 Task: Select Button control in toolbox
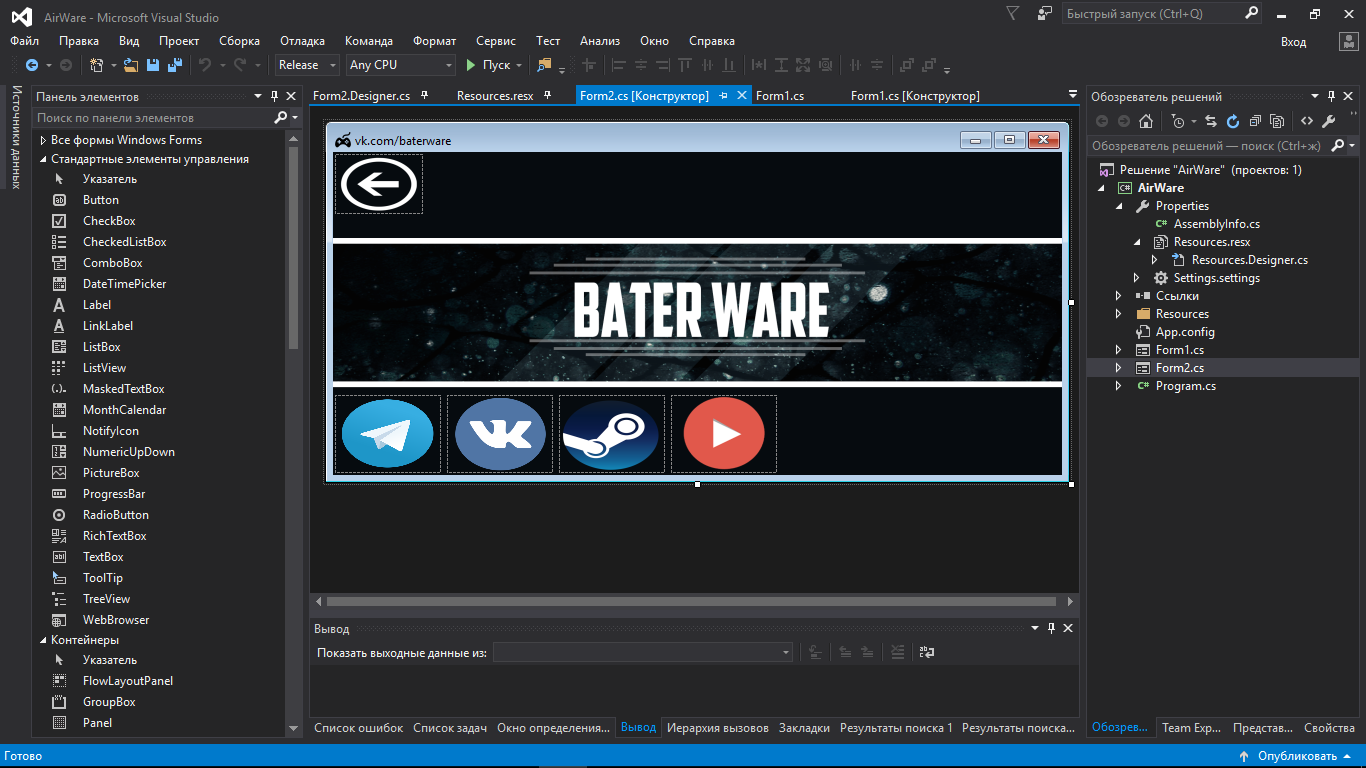(x=101, y=200)
